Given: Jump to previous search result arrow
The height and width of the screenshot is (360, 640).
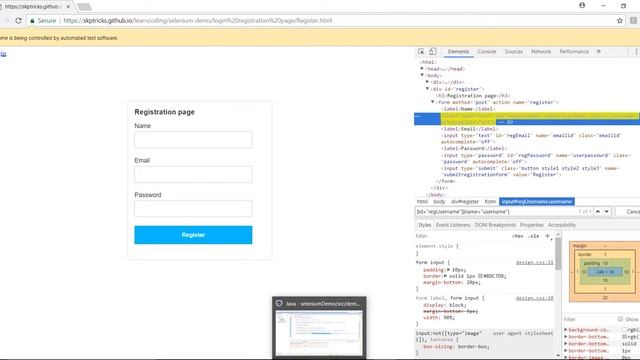Looking at the screenshot, I should (x=598, y=211).
